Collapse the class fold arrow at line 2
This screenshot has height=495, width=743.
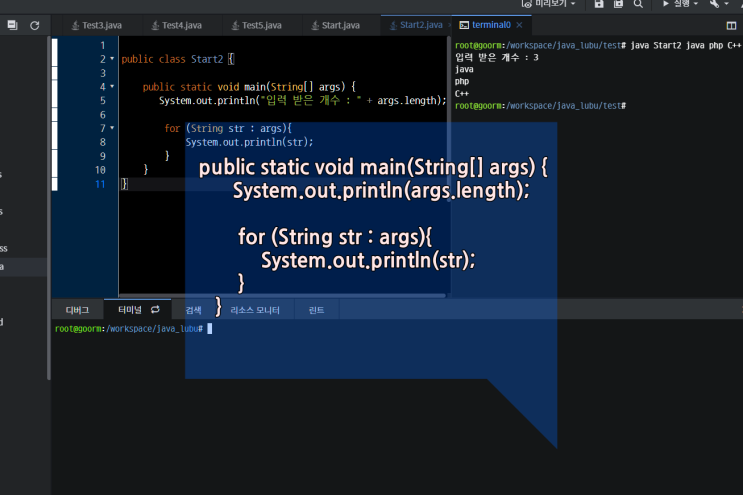[x=112, y=59]
